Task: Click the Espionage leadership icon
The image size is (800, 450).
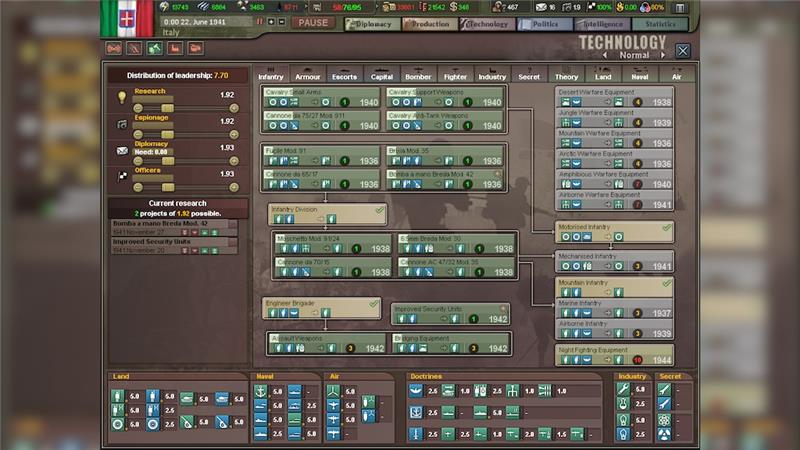Action: pyautogui.click(x=122, y=123)
